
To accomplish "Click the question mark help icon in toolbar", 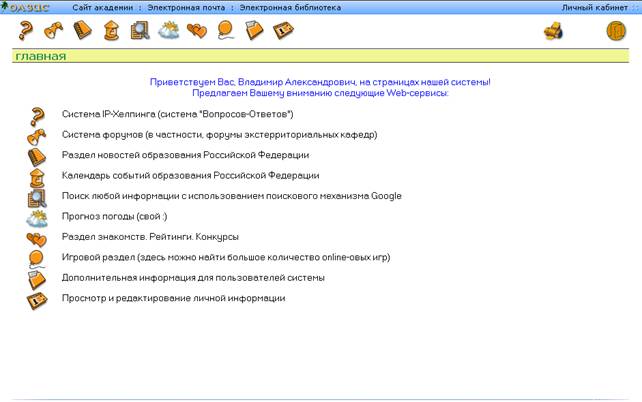I will 26,31.
